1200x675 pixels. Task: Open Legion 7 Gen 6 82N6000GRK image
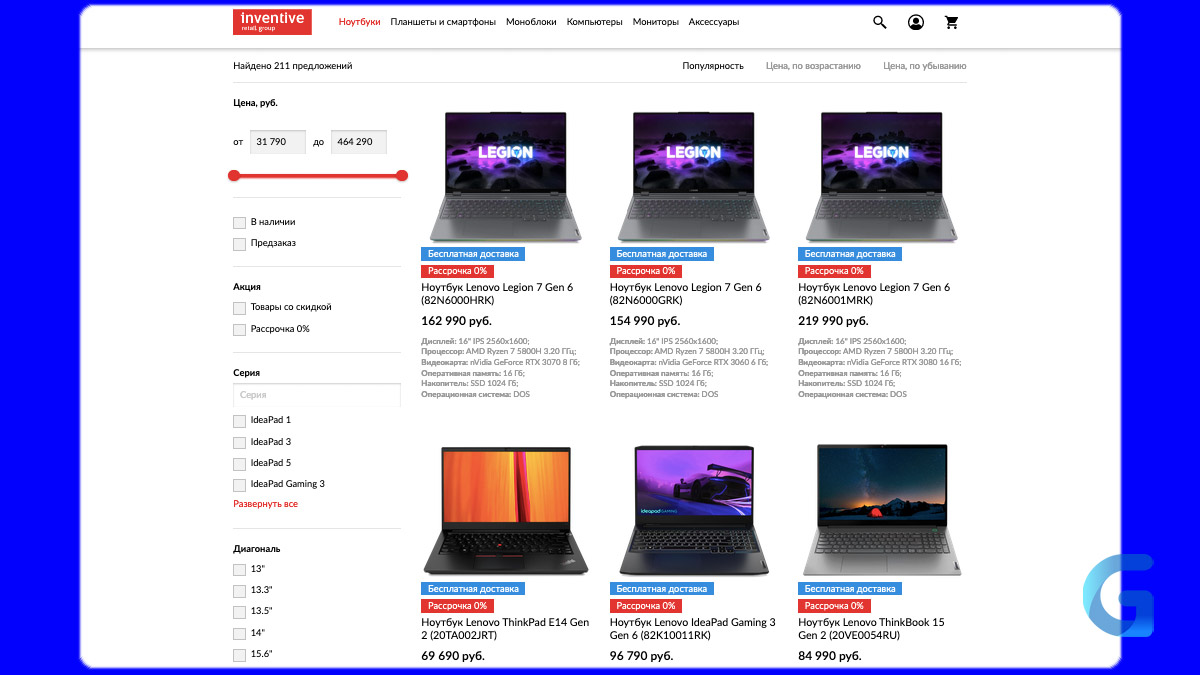[694, 176]
